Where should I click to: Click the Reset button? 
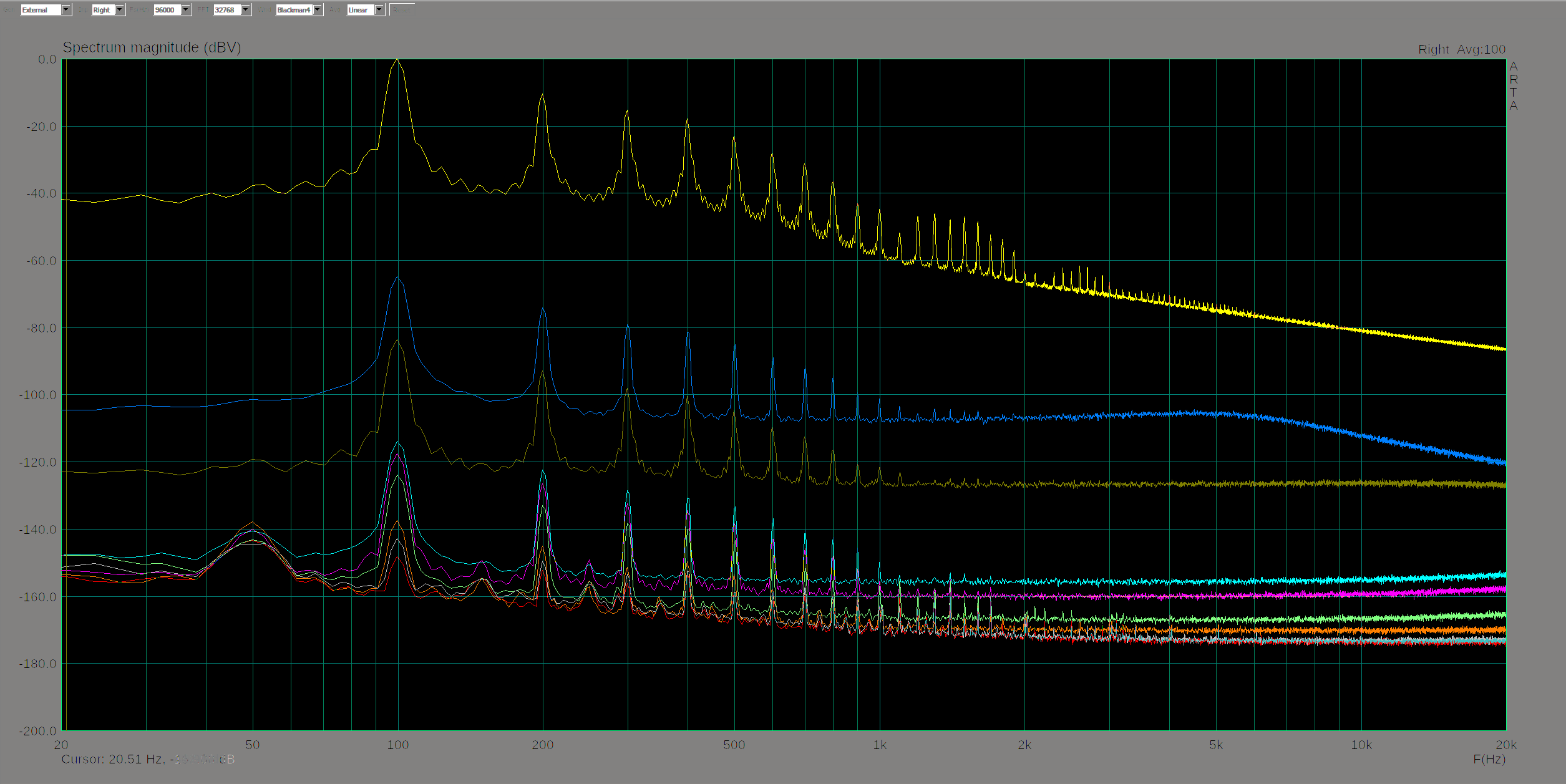pyautogui.click(x=402, y=10)
